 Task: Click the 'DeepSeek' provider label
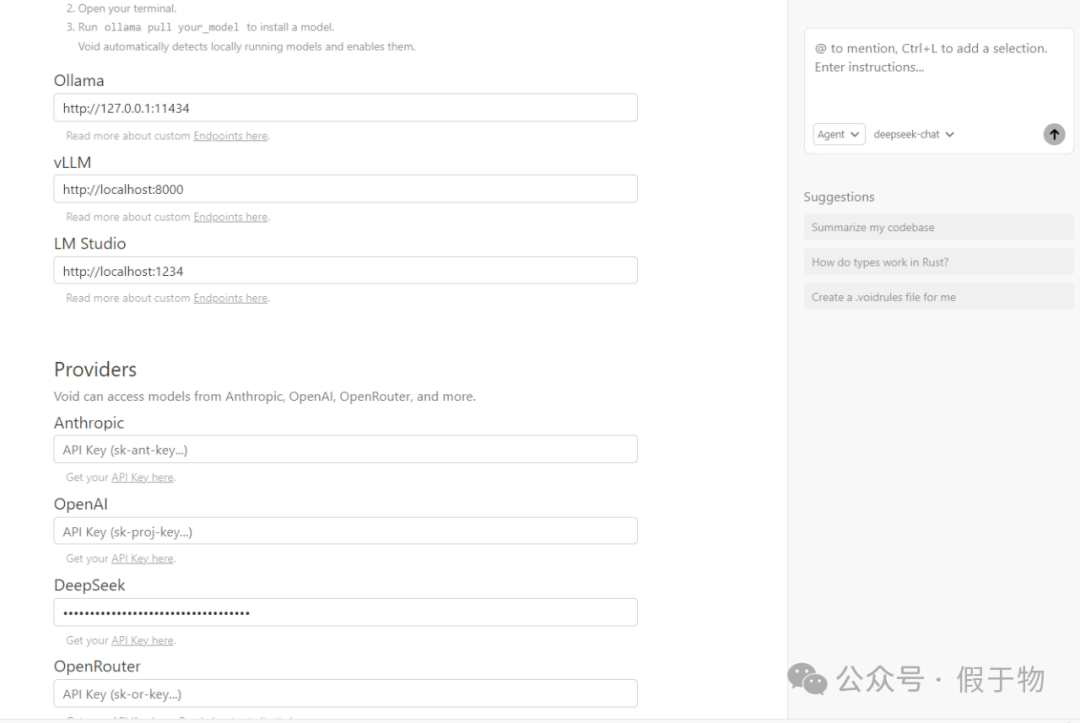(x=90, y=585)
